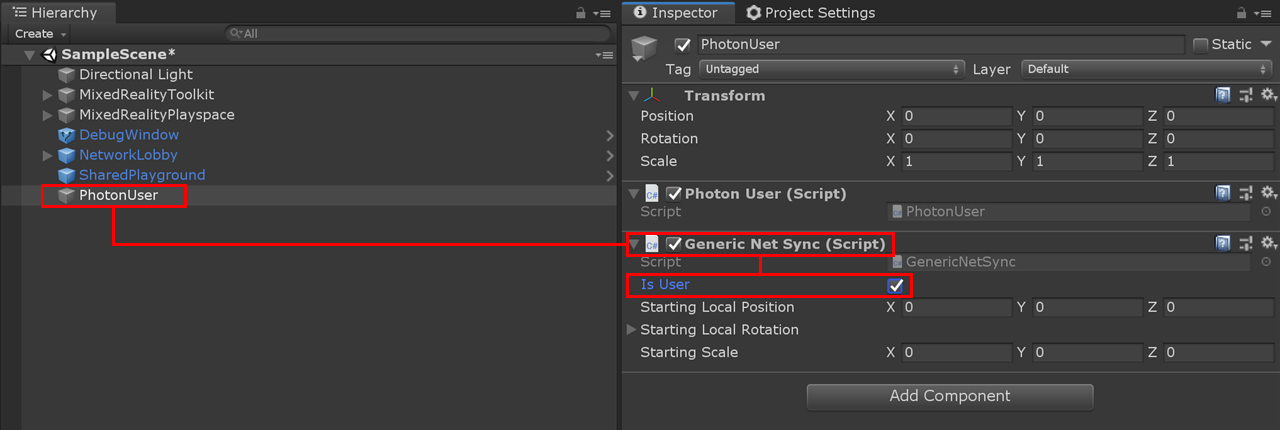Viewport: 1280px width, 430px height.
Task: Click the MixedRealityPlayspace cube icon
Action: (67, 115)
